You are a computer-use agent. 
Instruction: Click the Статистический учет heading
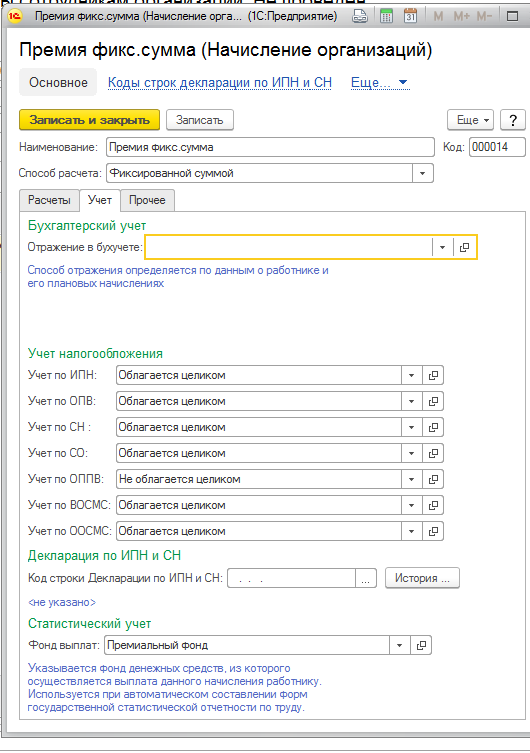89,624
